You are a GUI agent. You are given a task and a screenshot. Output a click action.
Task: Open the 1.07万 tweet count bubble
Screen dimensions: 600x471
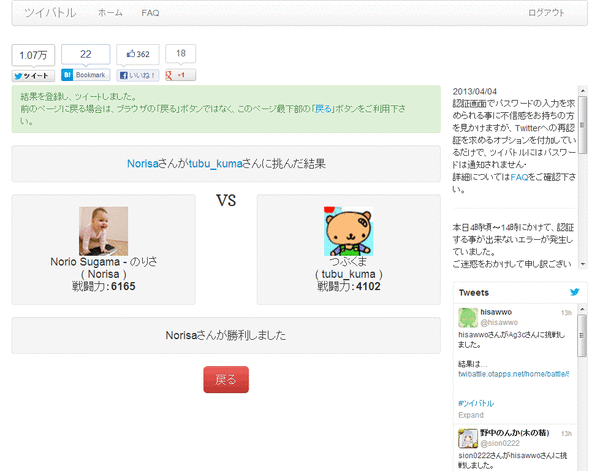(x=33, y=55)
